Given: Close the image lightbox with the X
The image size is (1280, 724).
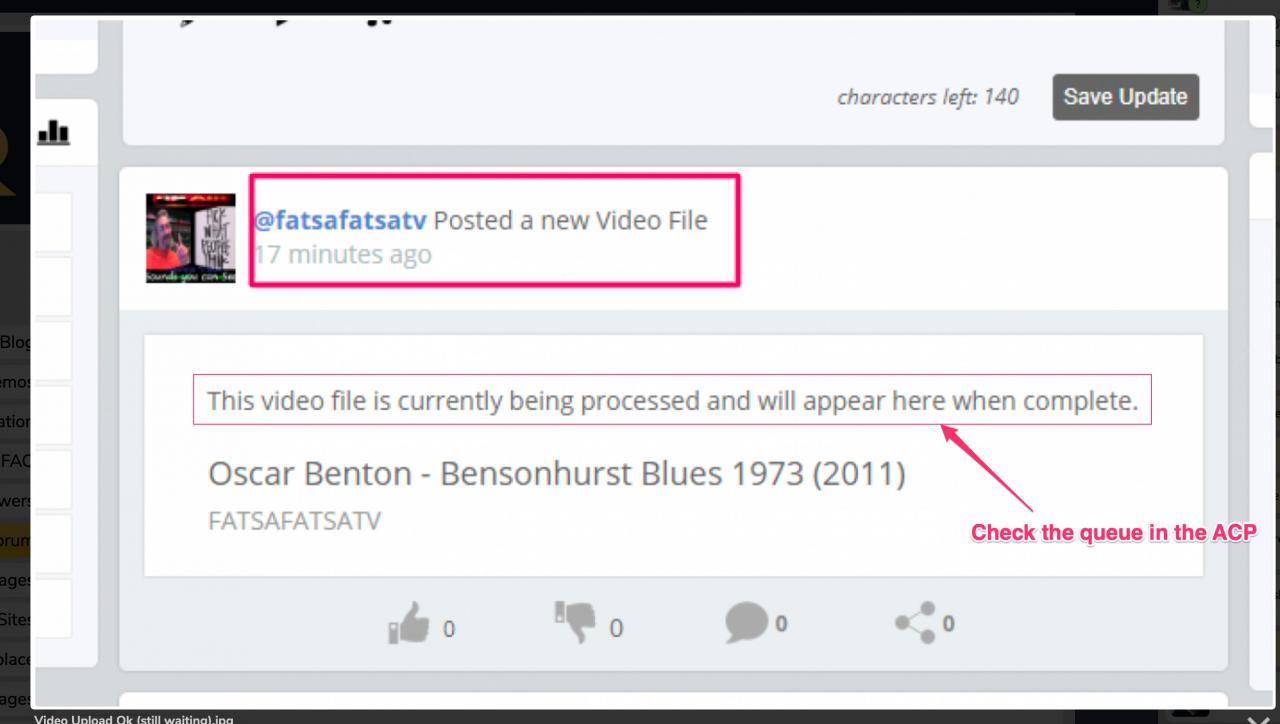Looking at the screenshot, I should [1258, 718].
